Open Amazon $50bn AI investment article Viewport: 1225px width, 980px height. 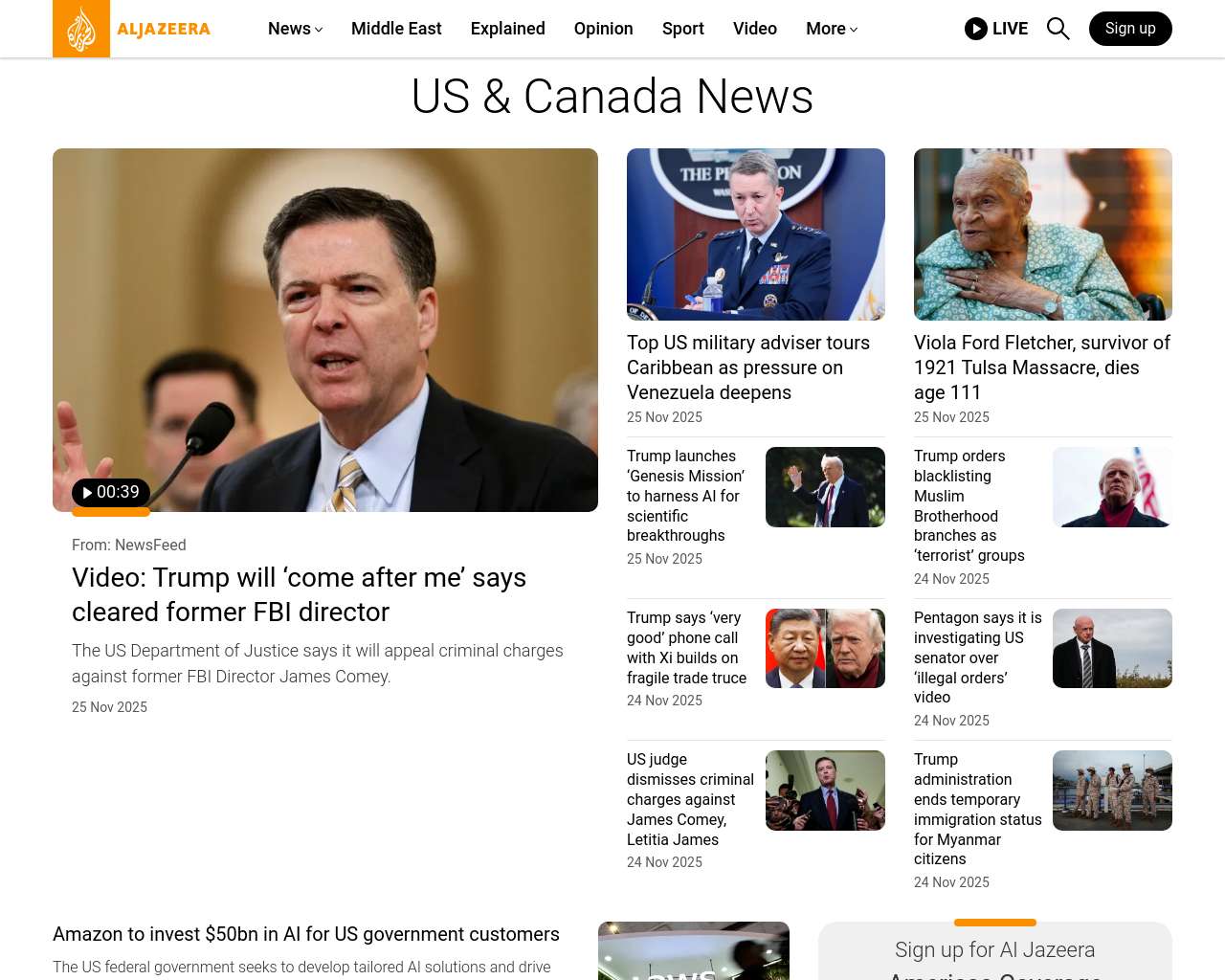tap(306, 934)
